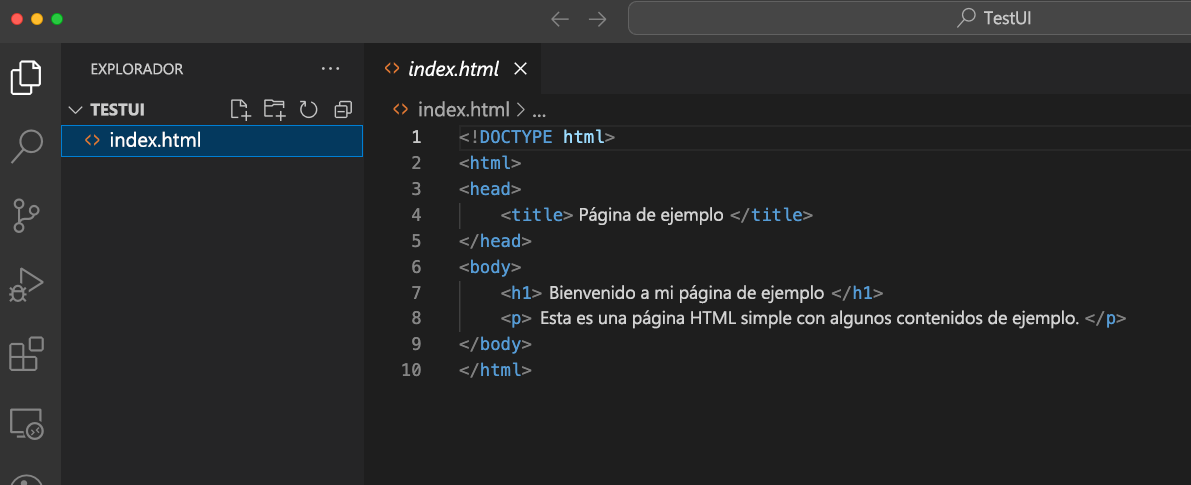1191x485 pixels.
Task: Switch to the index.html editor tab
Action: coord(452,69)
